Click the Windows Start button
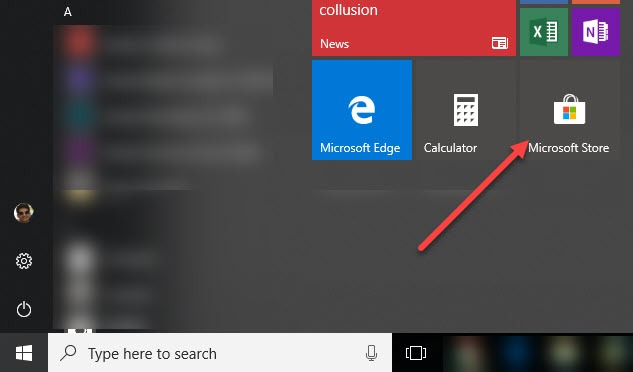This screenshot has height=372, width=633. pyautogui.click(x=24, y=353)
